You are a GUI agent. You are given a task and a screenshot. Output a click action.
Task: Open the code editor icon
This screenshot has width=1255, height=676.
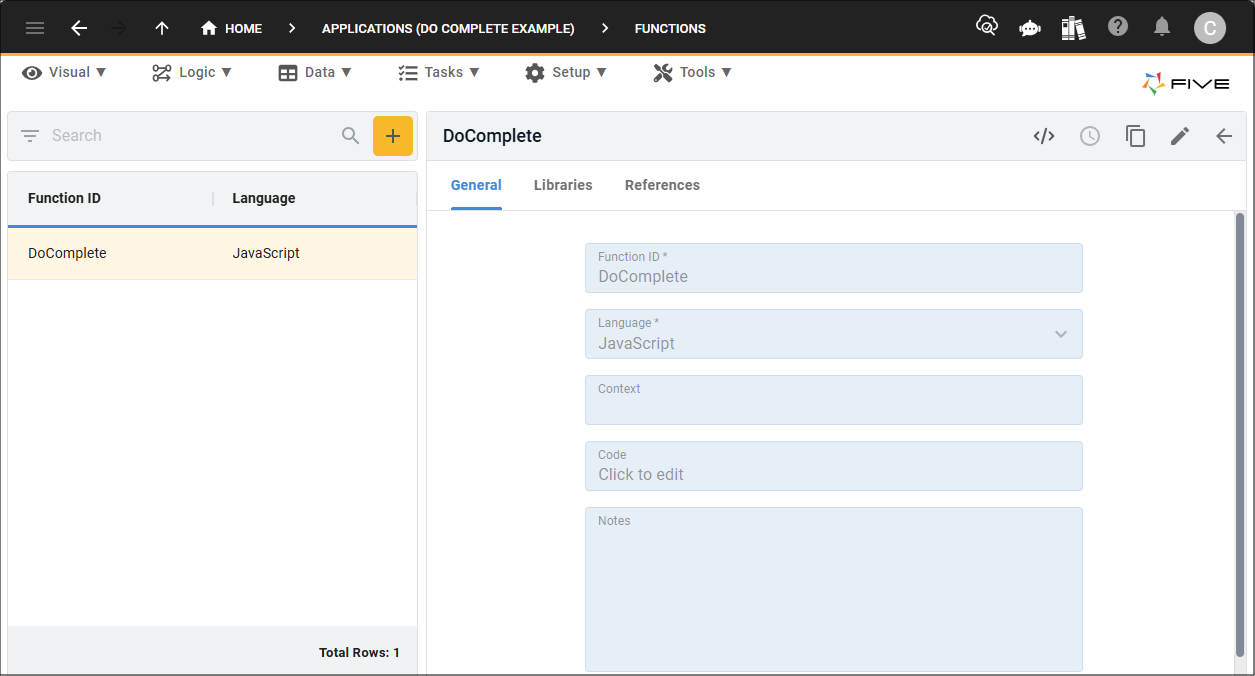pyautogui.click(x=1044, y=136)
